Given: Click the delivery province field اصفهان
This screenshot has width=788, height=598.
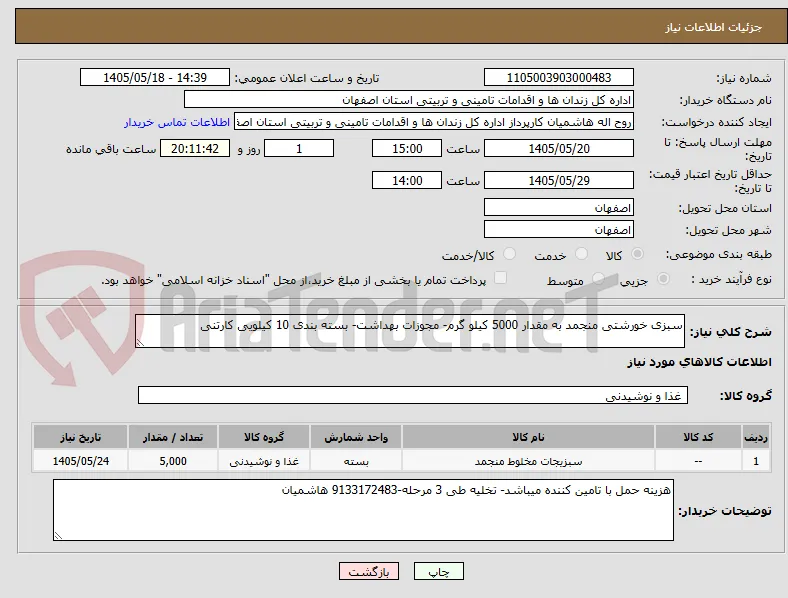Looking at the screenshot, I should [x=558, y=208].
